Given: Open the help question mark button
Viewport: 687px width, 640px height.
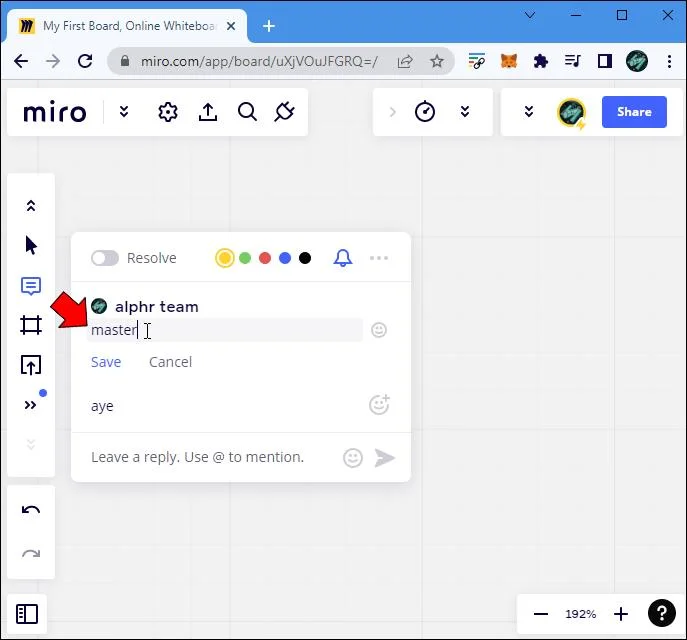Looking at the screenshot, I should click(662, 613).
